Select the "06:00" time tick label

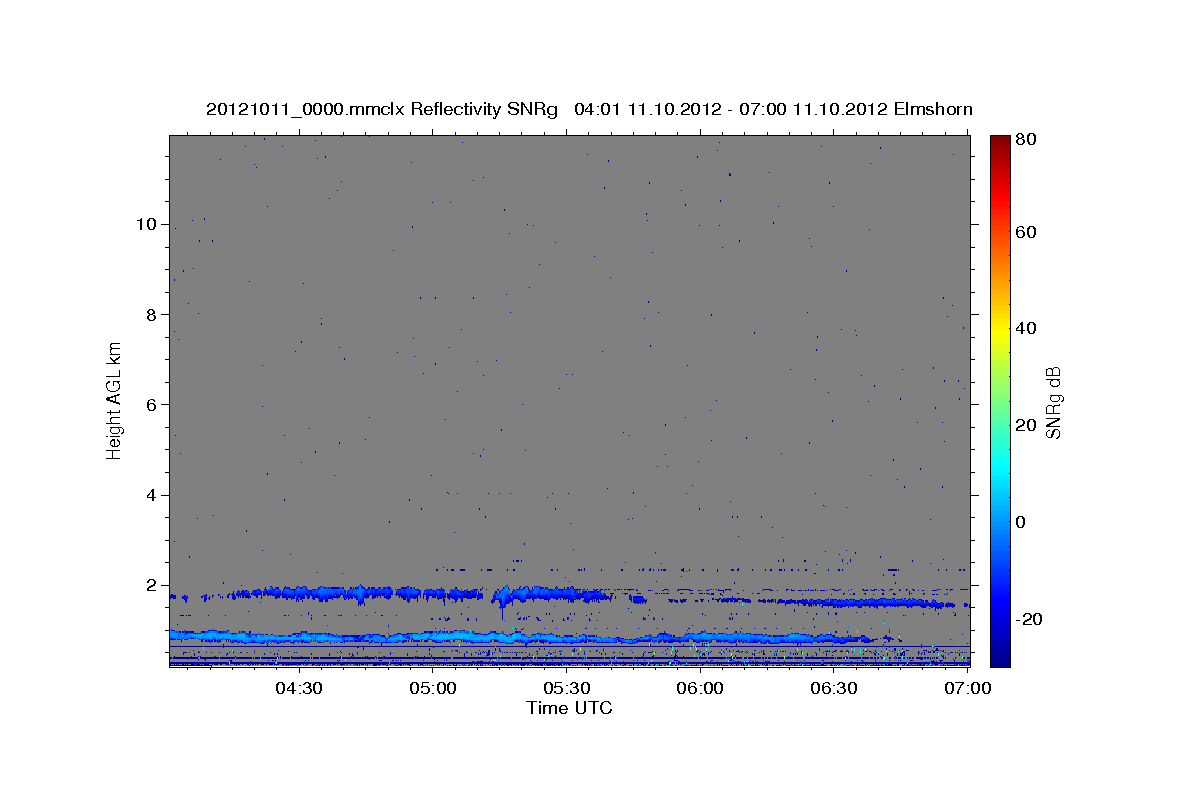point(700,688)
